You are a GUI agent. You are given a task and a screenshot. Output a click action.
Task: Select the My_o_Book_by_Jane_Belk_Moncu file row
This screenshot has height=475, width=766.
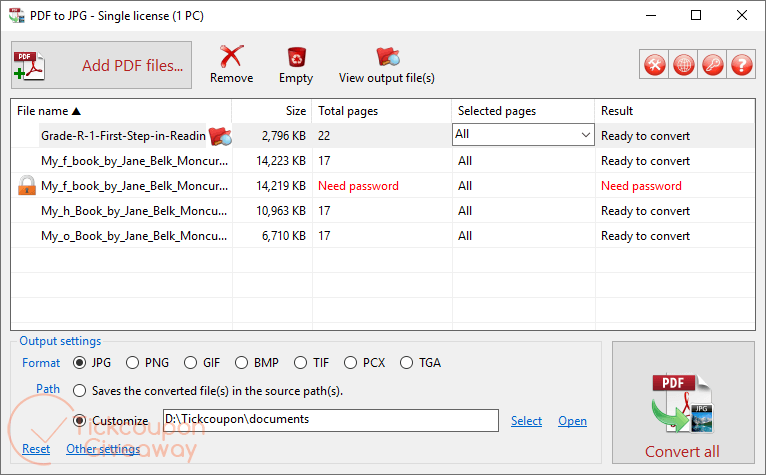tap(134, 236)
